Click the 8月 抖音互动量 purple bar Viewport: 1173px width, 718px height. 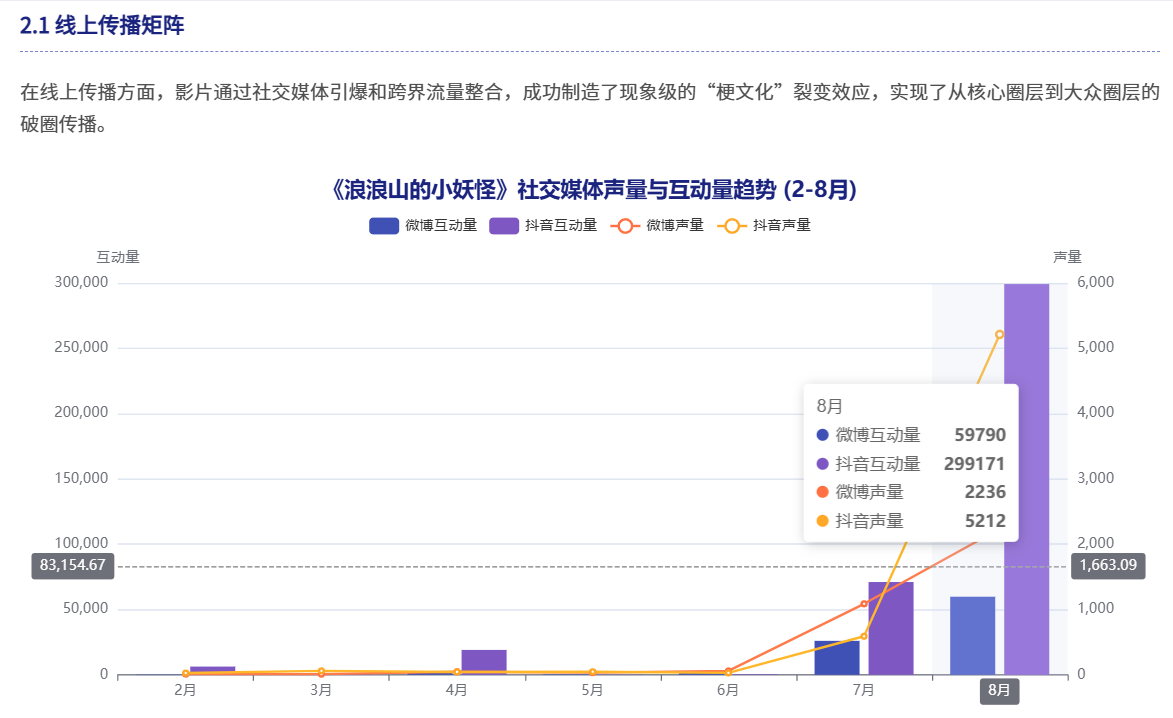tap(1026, 479)
